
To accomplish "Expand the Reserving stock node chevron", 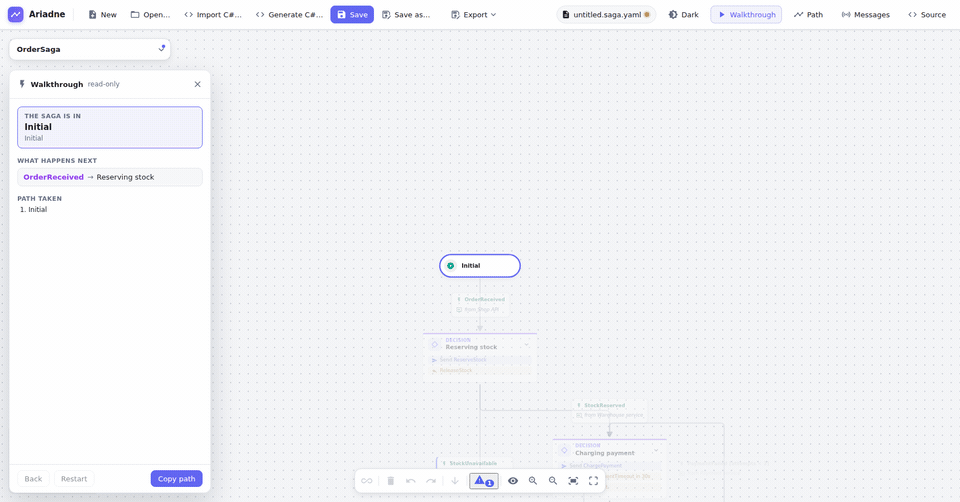I will pos(526,344).
